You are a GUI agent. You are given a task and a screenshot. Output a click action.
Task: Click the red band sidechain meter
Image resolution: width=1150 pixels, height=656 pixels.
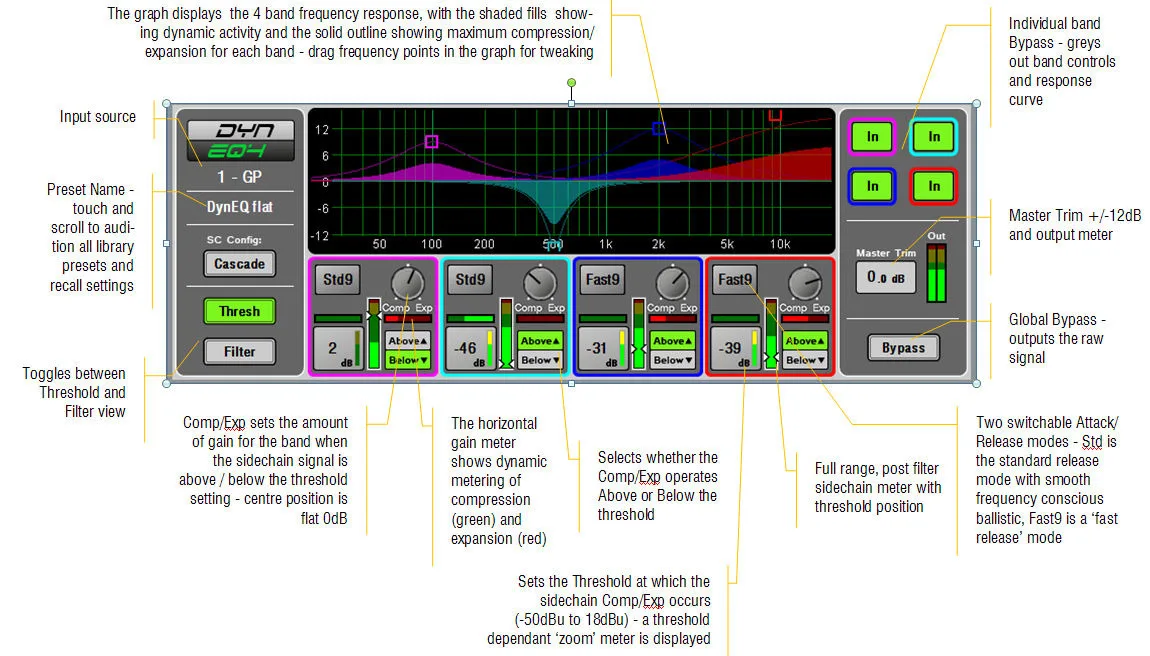(x=771, y=334)
